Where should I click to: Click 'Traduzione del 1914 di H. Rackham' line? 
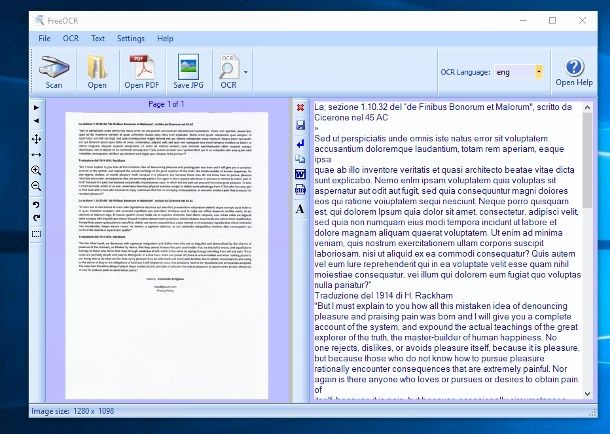[x=384, y=296]
